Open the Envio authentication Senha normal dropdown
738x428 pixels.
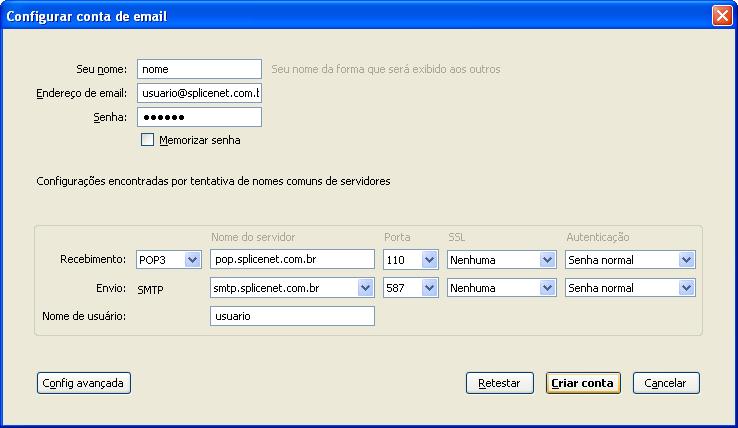click(x=630, y=288)
